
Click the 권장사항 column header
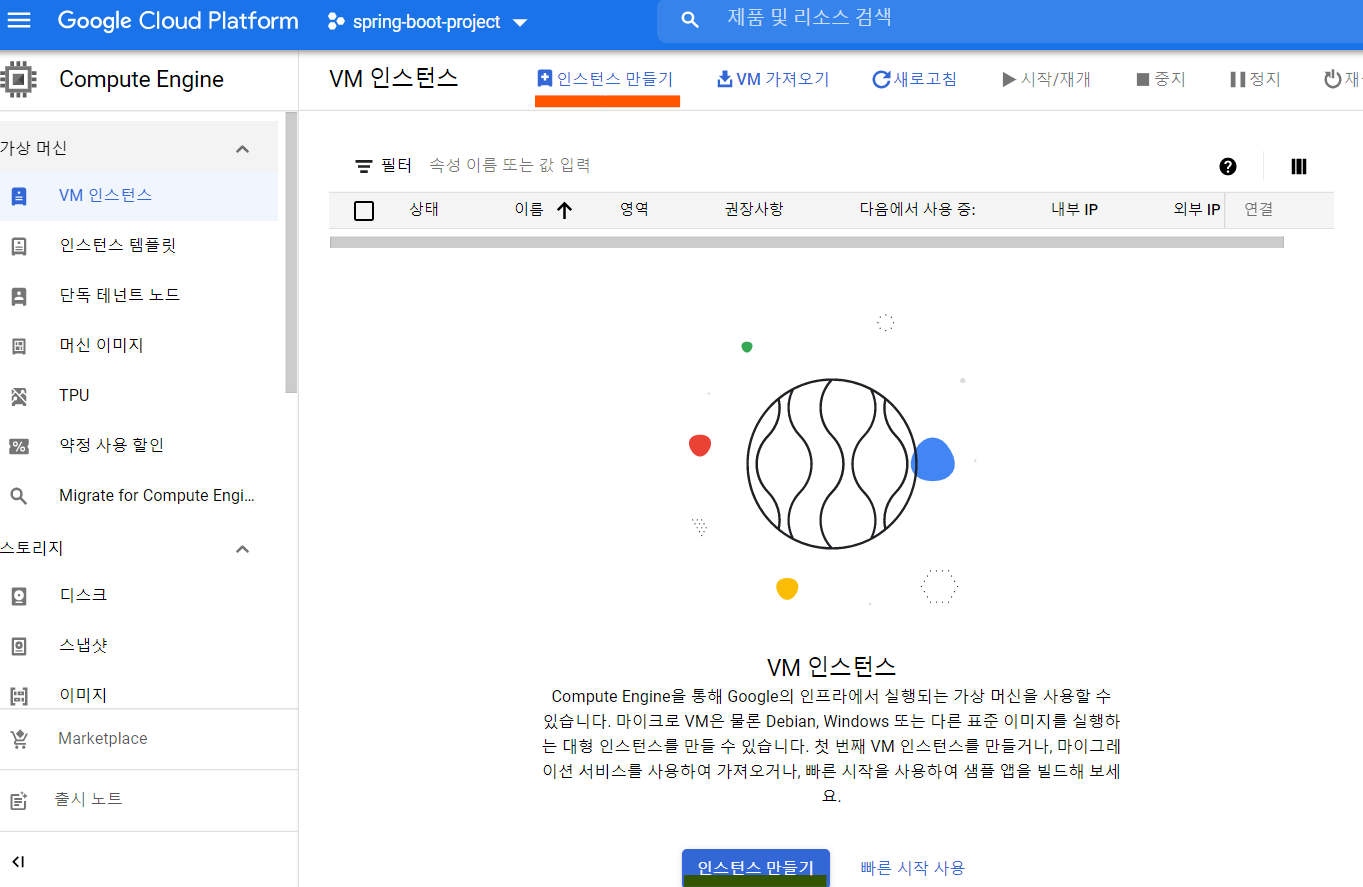(x=754, y=210)
